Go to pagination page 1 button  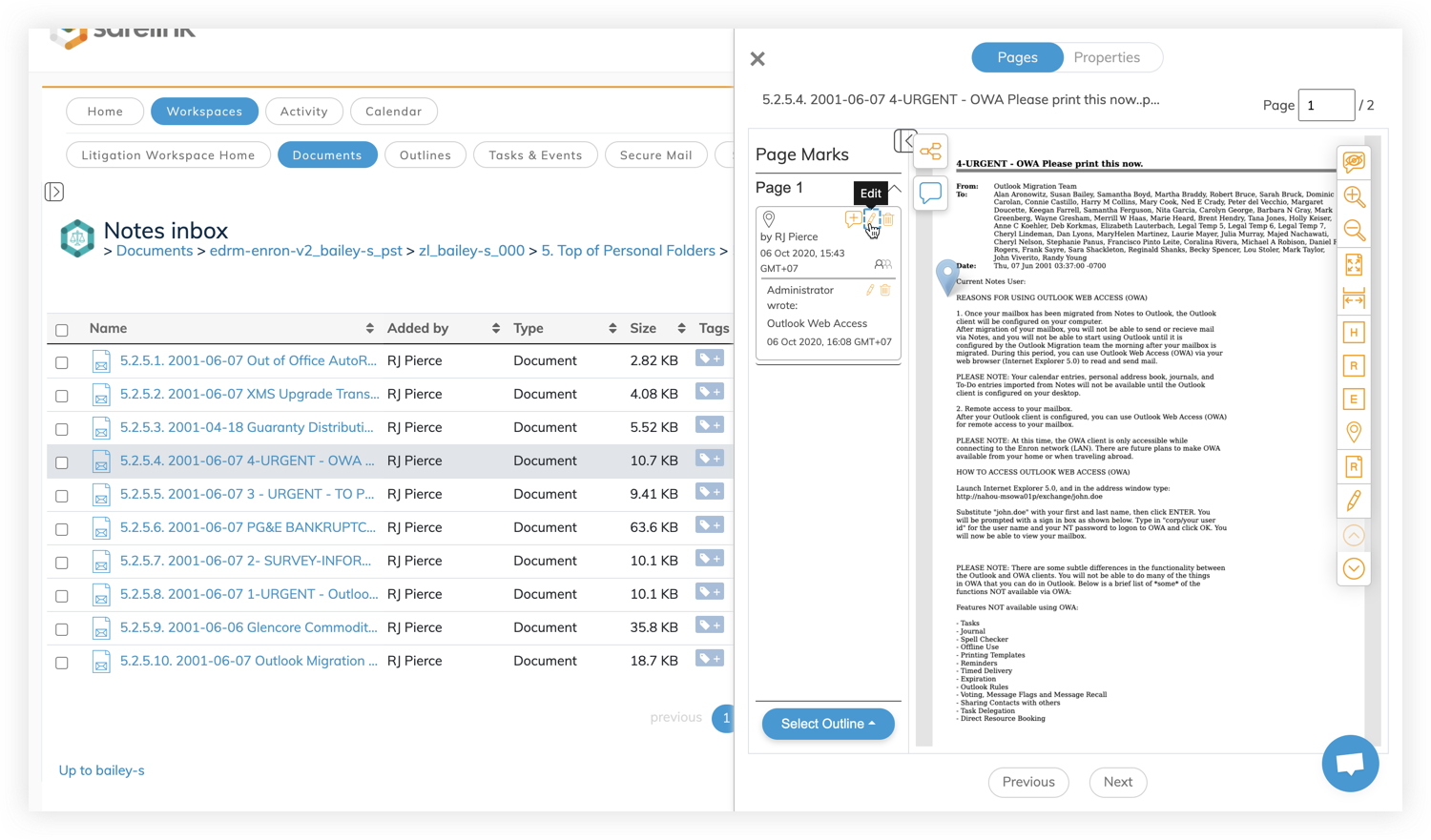[723, 718]
